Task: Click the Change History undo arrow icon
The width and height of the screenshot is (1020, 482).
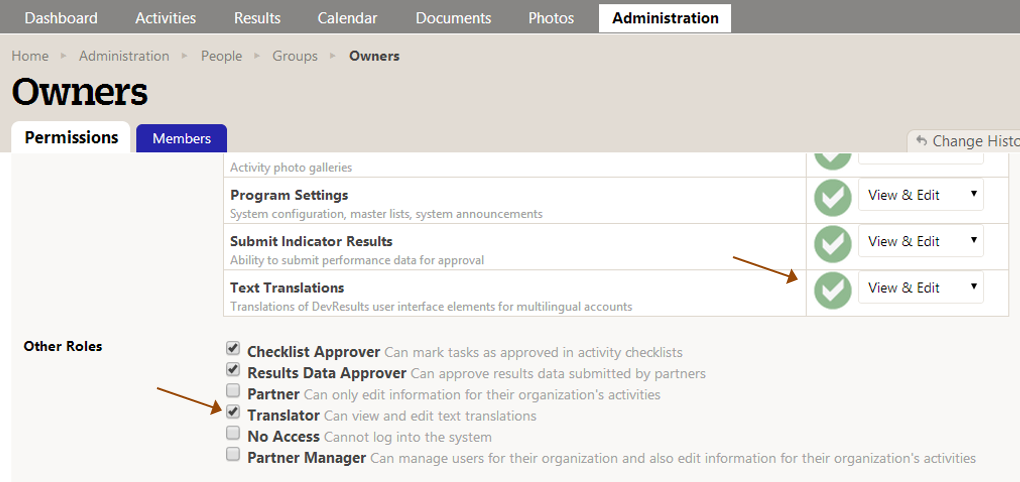Action: point(921,141)
